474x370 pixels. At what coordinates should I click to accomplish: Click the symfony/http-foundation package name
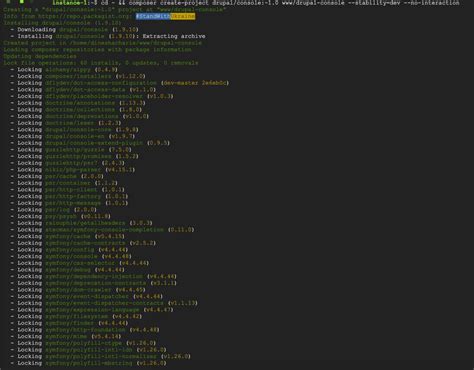pos(85,329)
